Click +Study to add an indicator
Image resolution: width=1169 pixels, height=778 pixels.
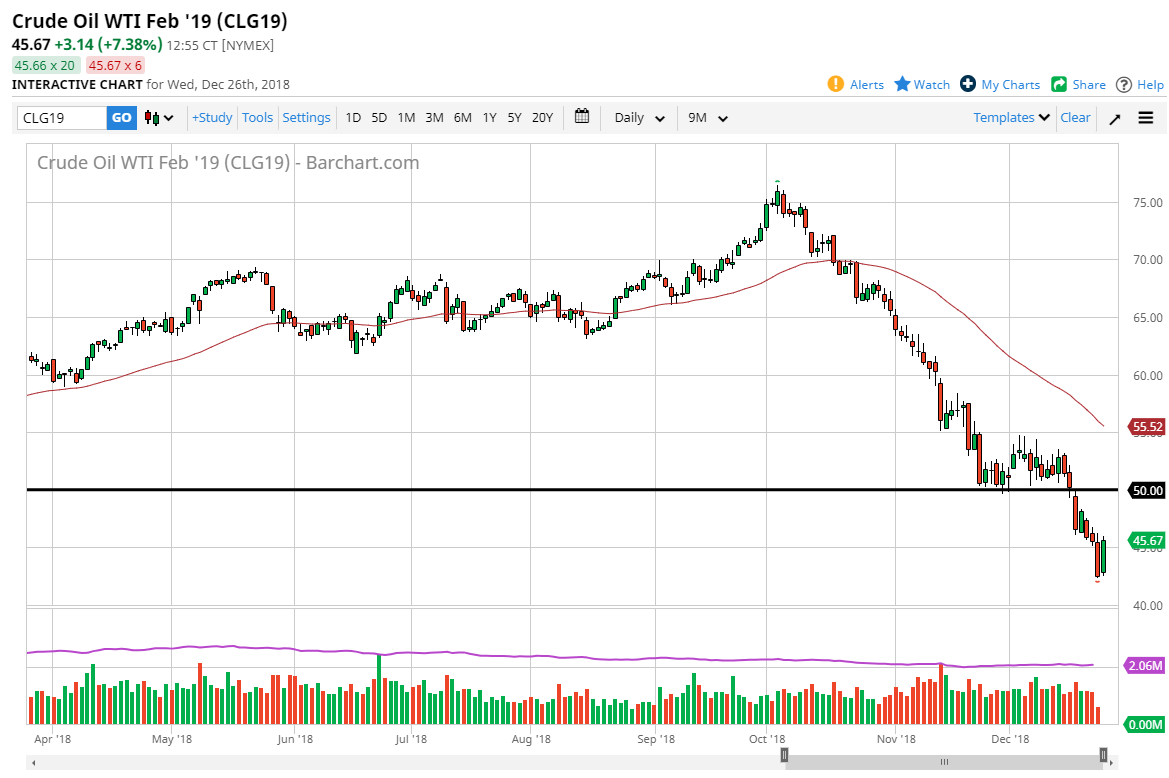(x=211, y=117)
